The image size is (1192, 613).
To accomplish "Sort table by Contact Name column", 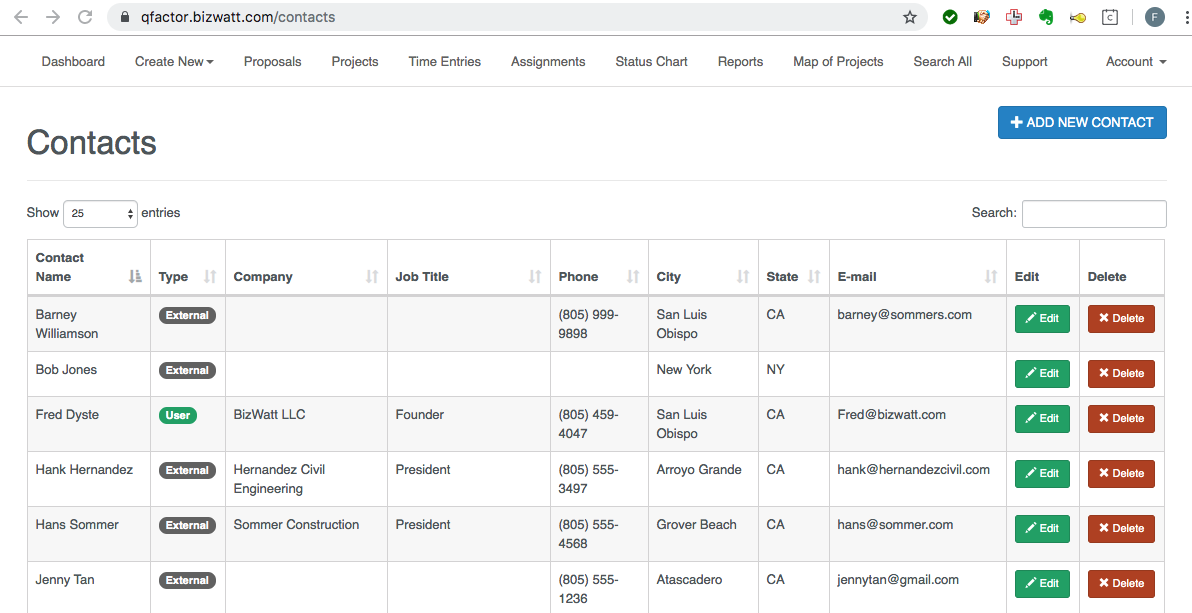I will (136, 277).
